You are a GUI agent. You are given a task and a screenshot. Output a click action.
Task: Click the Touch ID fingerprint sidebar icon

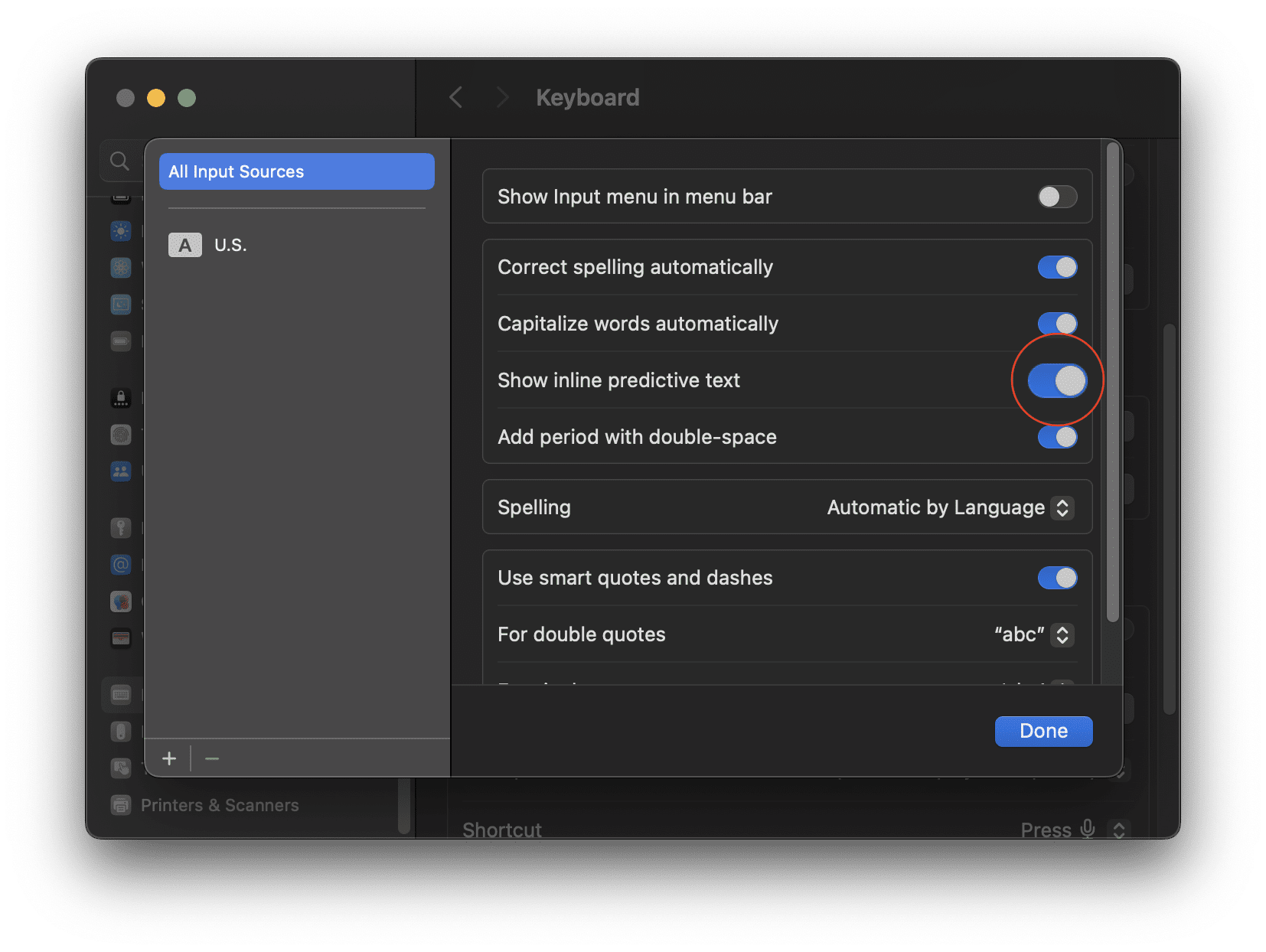pos(121,435)
